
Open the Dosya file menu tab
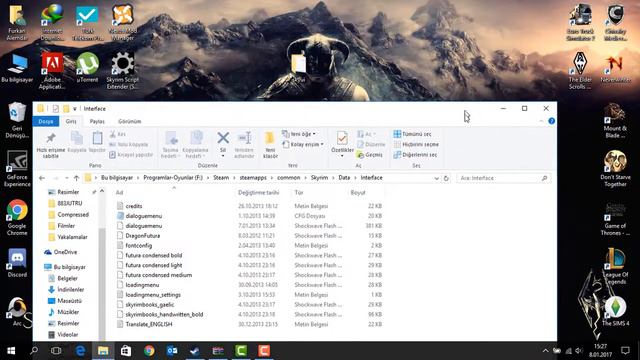coord(46,121)
